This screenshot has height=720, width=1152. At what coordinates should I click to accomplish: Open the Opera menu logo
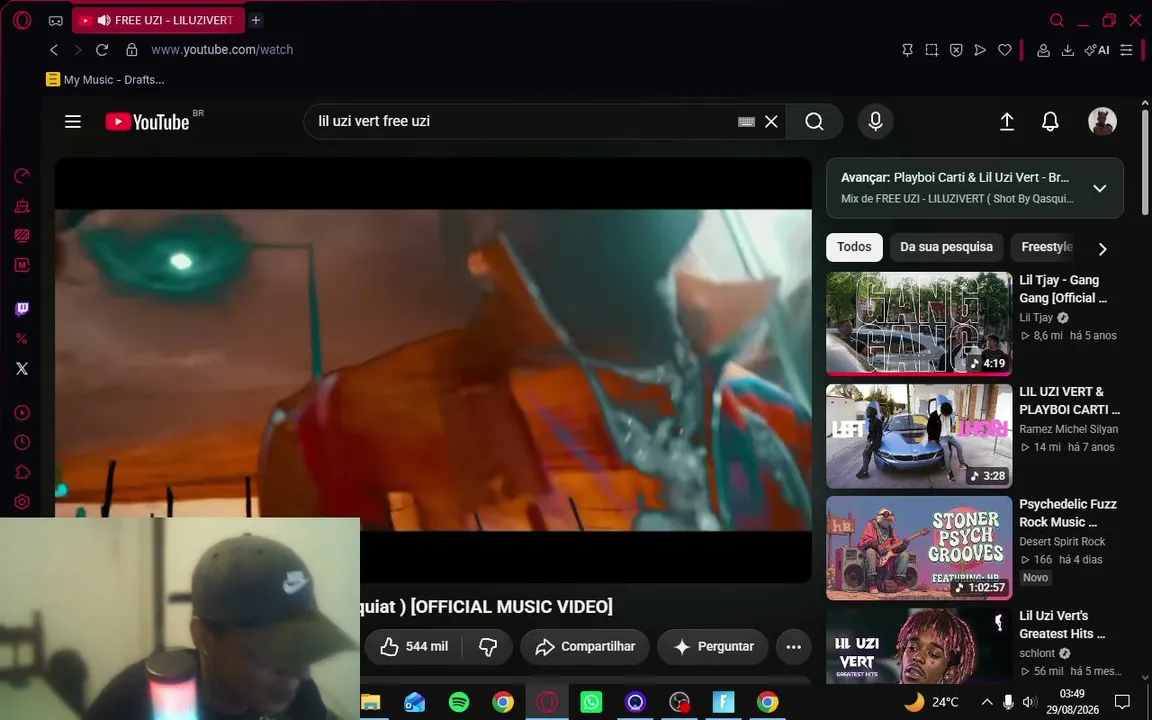tap(22, 20)
